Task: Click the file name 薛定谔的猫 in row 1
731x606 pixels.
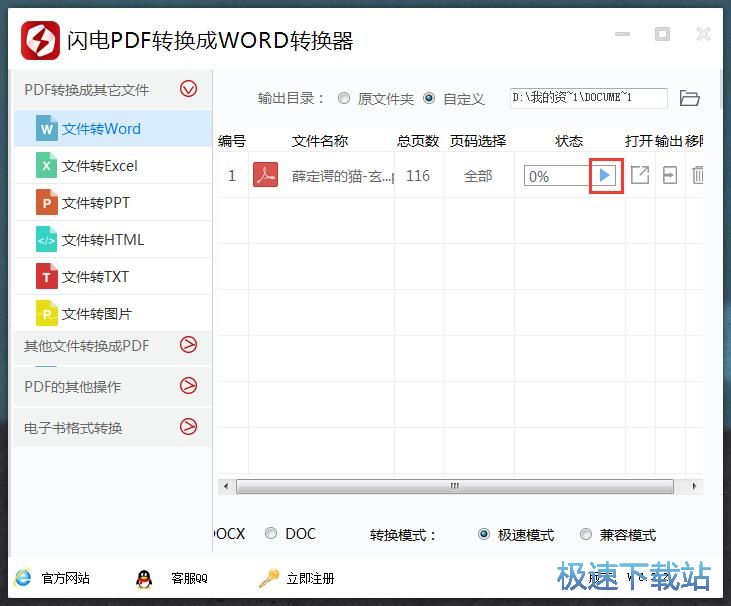Action: pos(343,176)
